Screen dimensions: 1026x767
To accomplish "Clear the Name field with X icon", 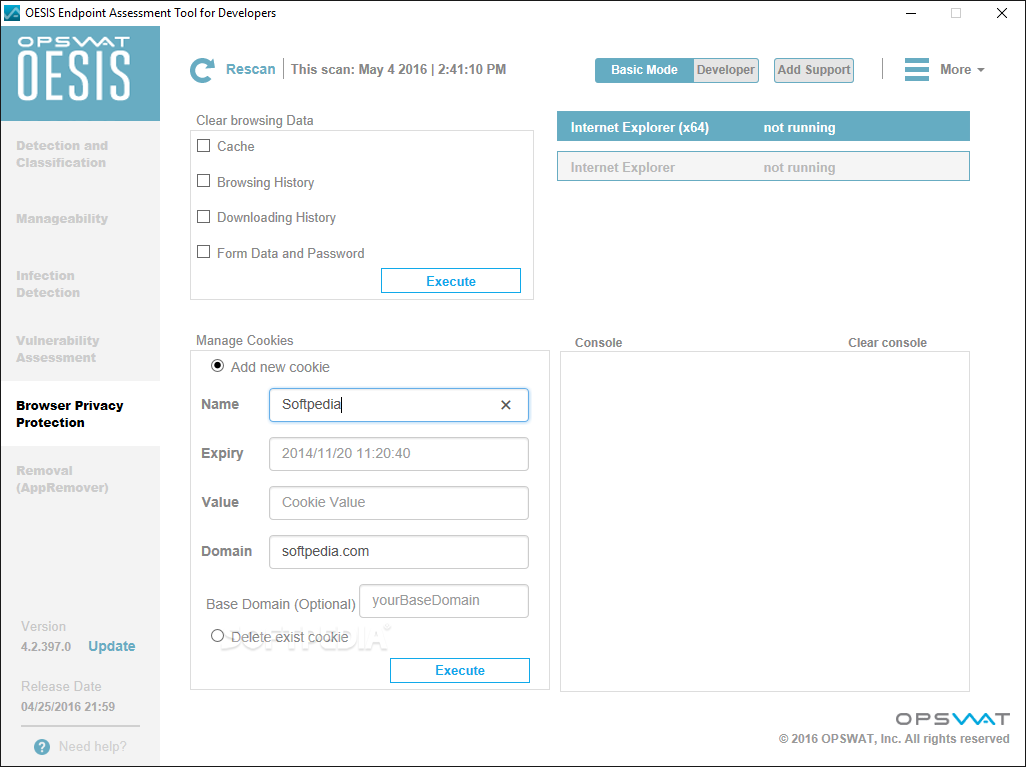I will [x=506, y=405].
